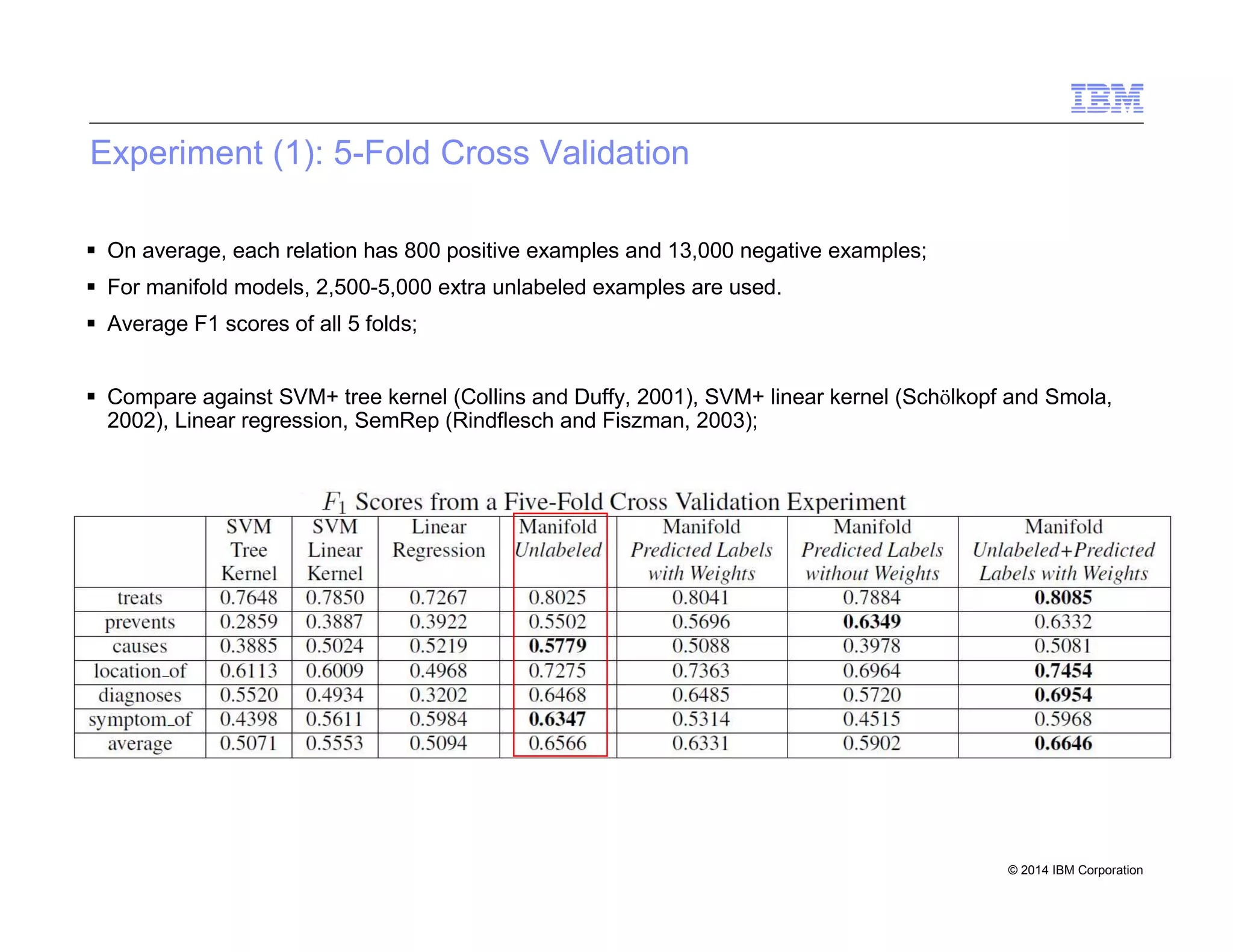The width and height of the screenshot is (1233, 952).
Task: Click the value 0.7648 in treats row
Action: [x=249, y=598]
